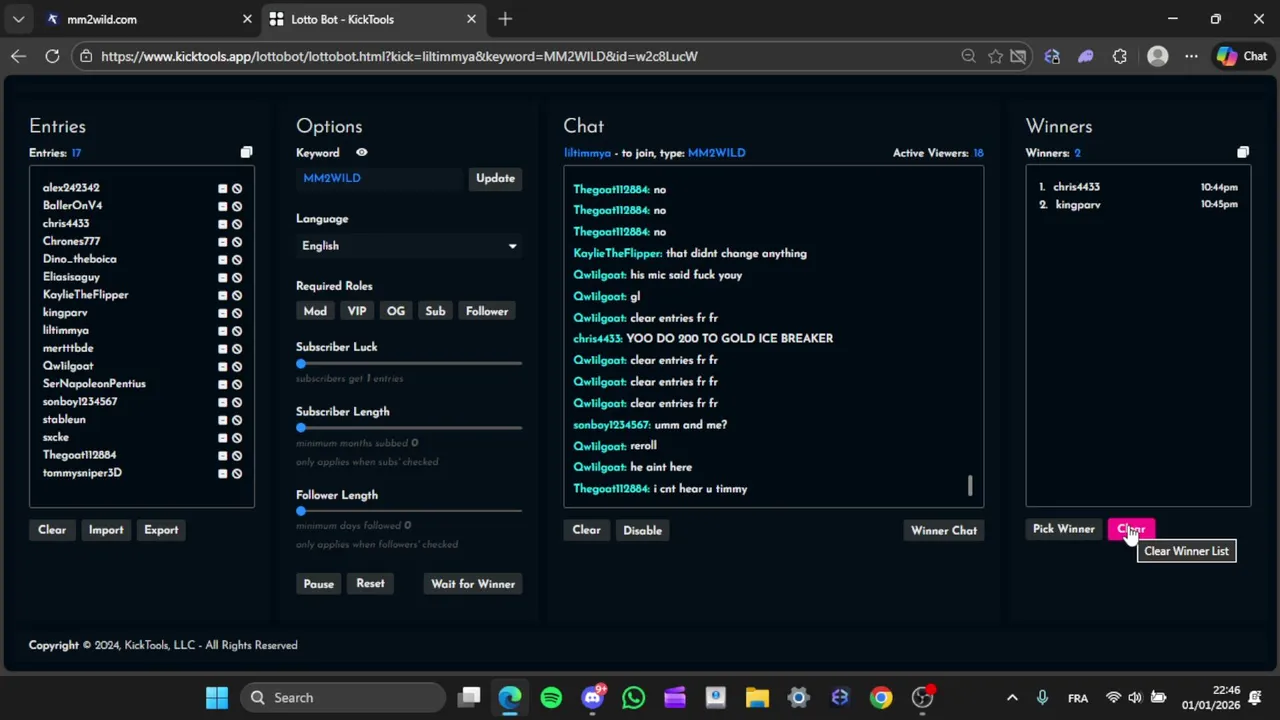Select the Lotto Bot - KickTools tab
This screenshot has width=1280, height=720.
click(x=372, y=19)
